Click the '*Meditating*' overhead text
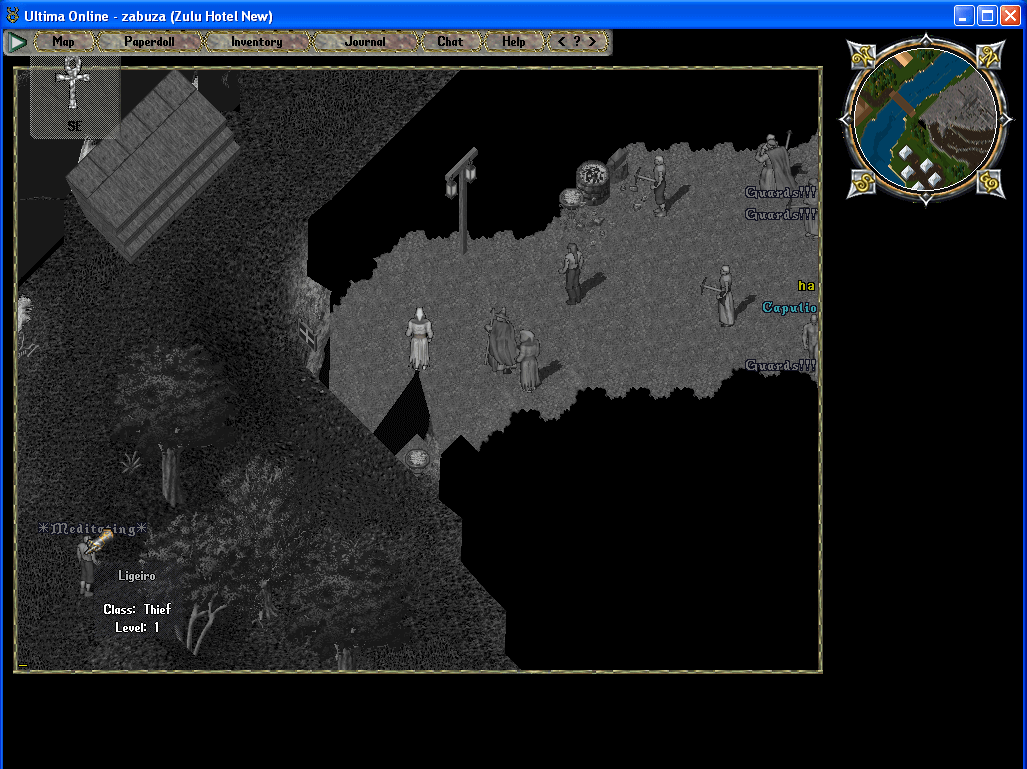Image resolution: width=1027 pixels, height=769 pixels. 93,529
